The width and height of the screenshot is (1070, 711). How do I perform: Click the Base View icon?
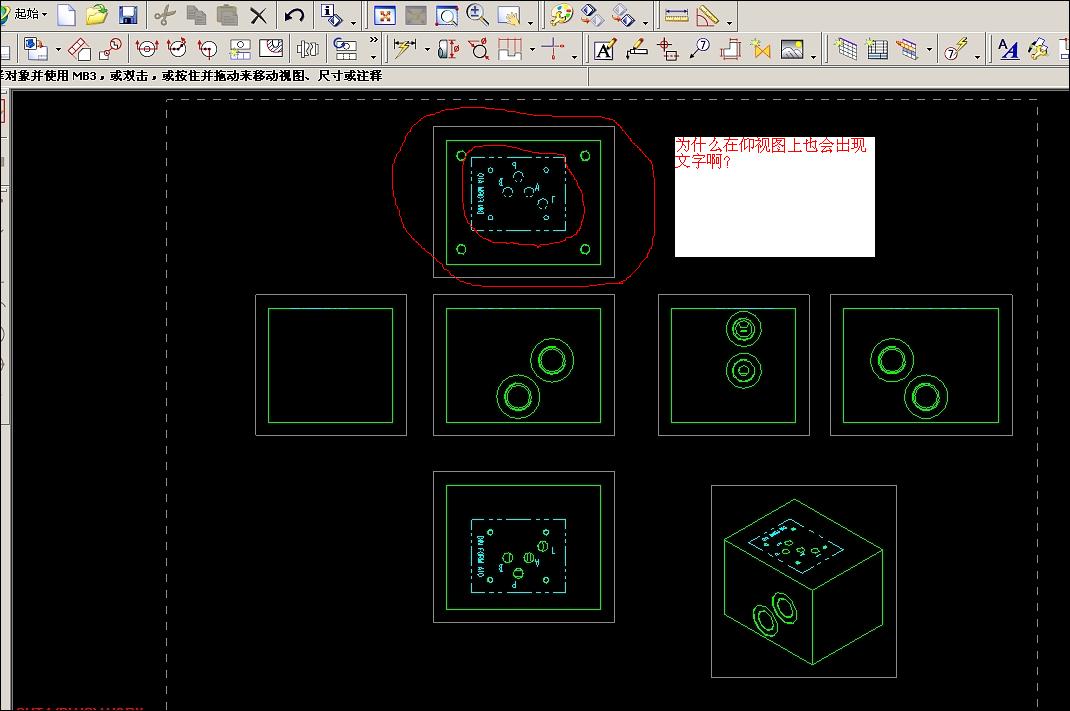pyautogui.click(x=35, y=48)
